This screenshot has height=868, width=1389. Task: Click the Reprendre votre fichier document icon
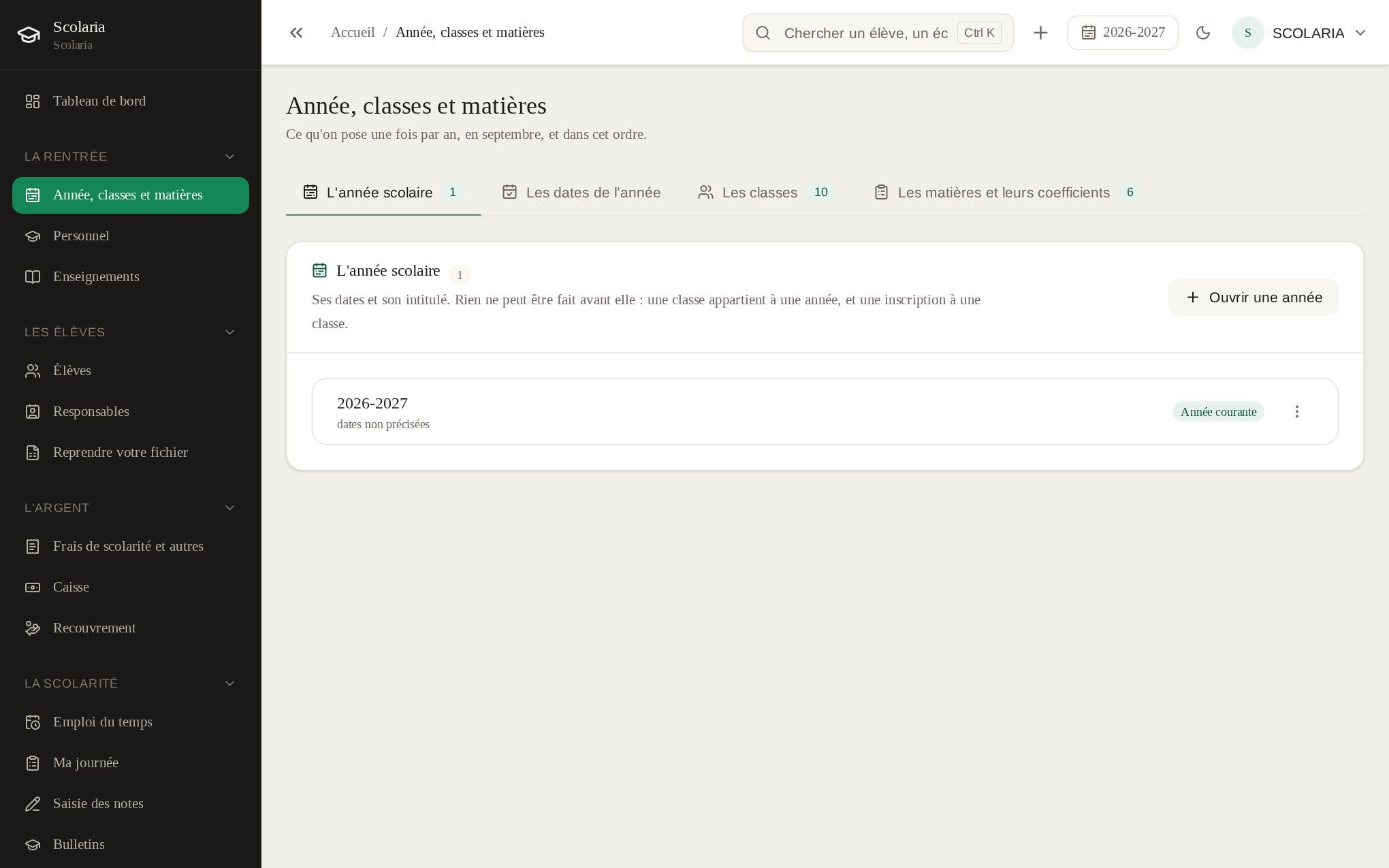33,453
